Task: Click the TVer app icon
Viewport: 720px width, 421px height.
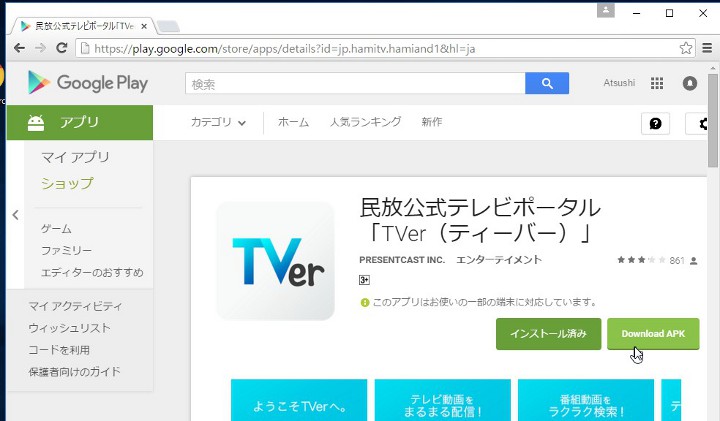Action: coord(276,261)
